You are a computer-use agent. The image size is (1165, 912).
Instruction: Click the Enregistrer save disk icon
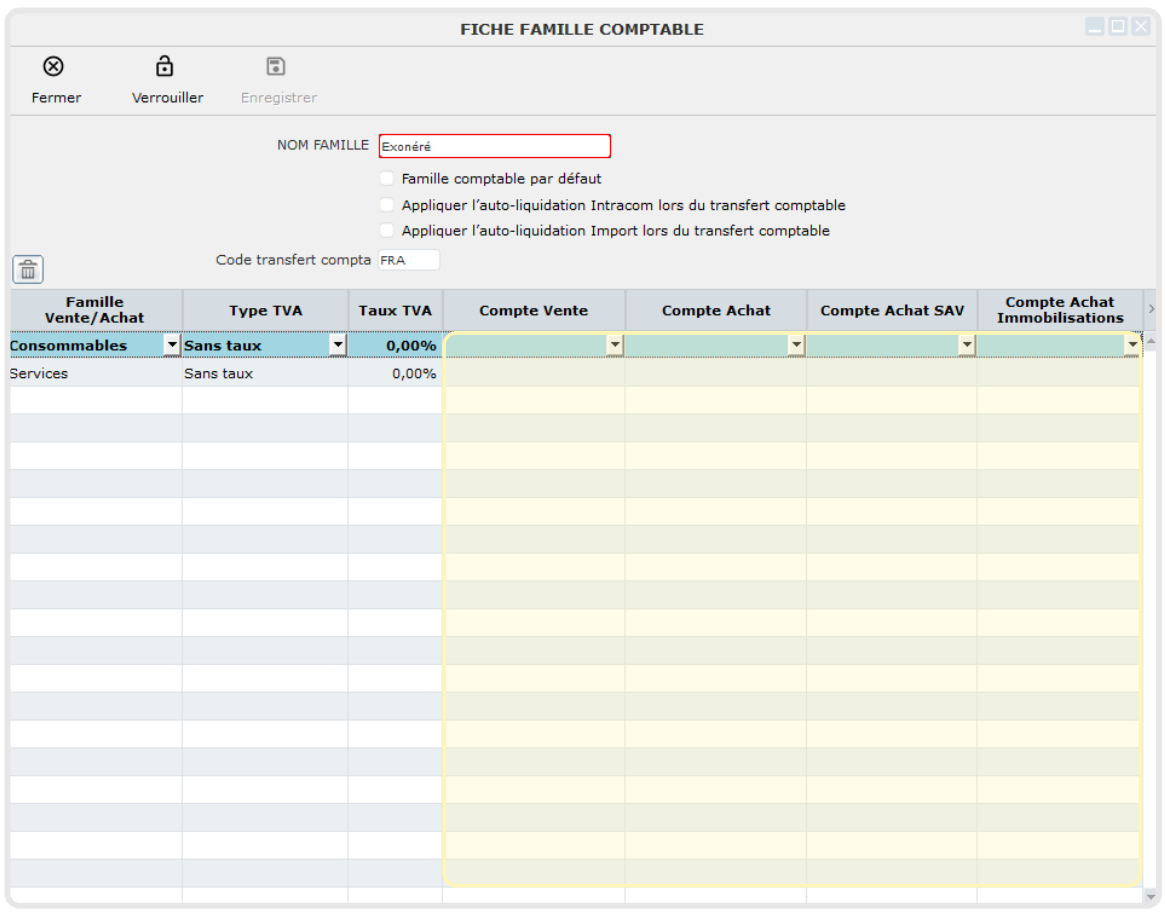276,67
